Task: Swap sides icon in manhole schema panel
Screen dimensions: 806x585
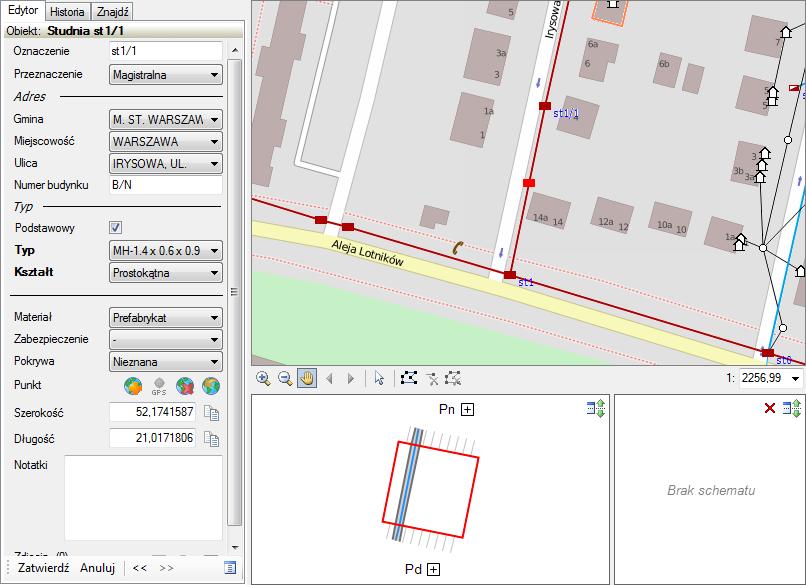Action: 596,409
